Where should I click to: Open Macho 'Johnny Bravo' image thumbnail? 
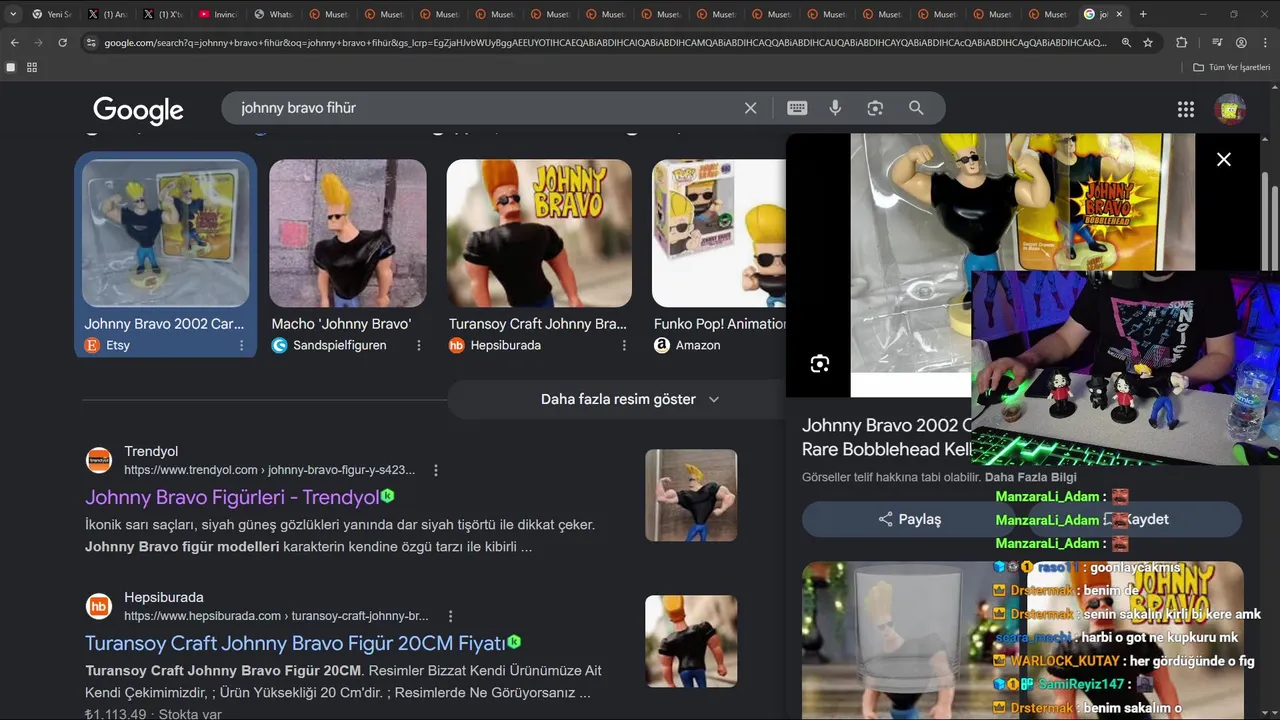point(348,233)
